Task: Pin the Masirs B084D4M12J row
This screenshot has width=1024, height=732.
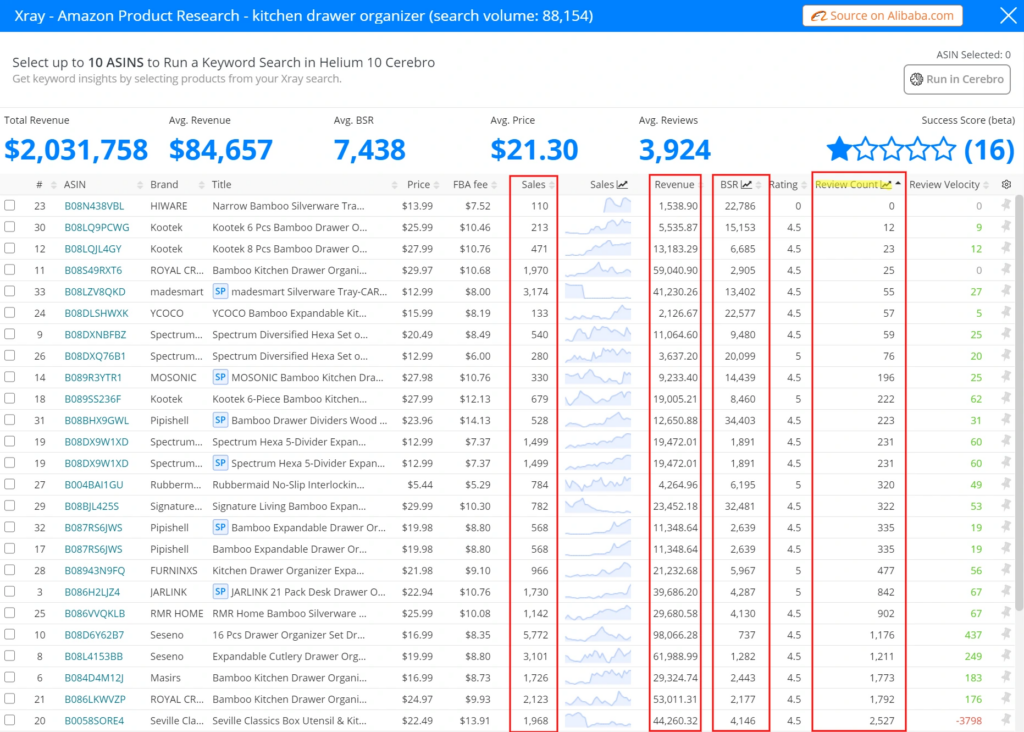Action: (1006, 677)
